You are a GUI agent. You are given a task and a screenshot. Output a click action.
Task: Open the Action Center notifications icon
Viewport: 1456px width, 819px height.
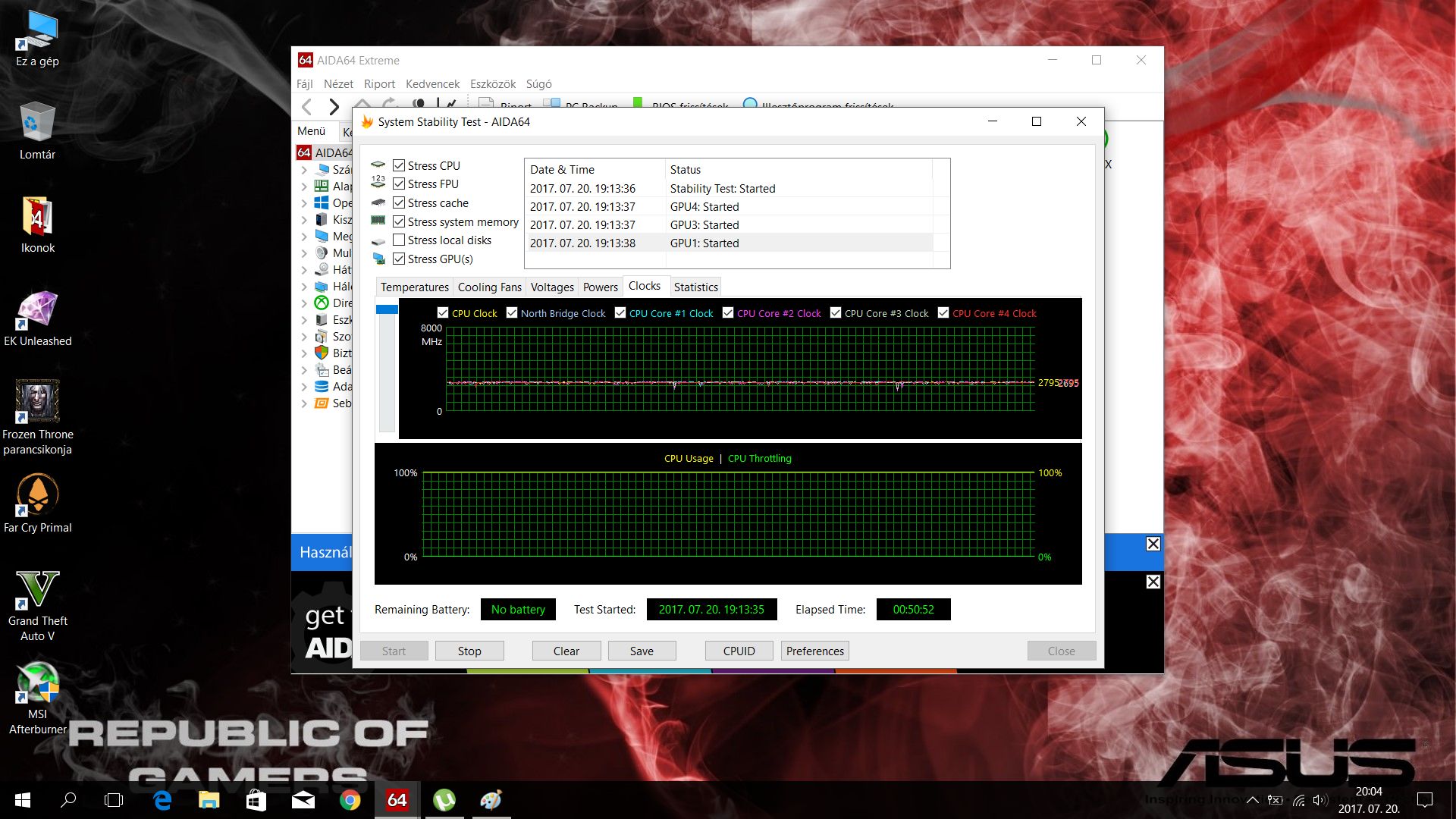pyautogui.click(x=1425, y=800)
